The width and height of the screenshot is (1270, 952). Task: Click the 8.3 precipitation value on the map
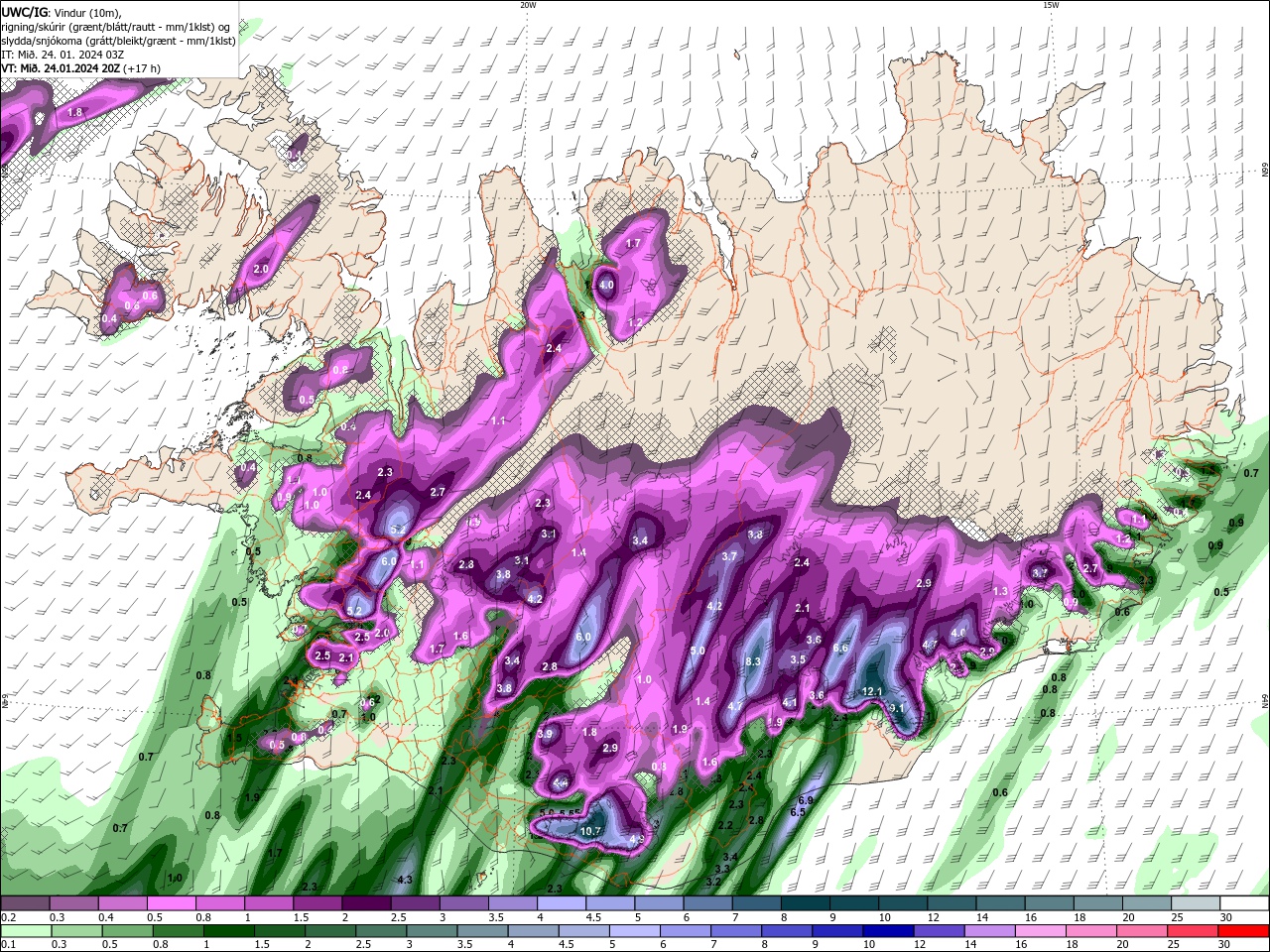tap(752, 661)
